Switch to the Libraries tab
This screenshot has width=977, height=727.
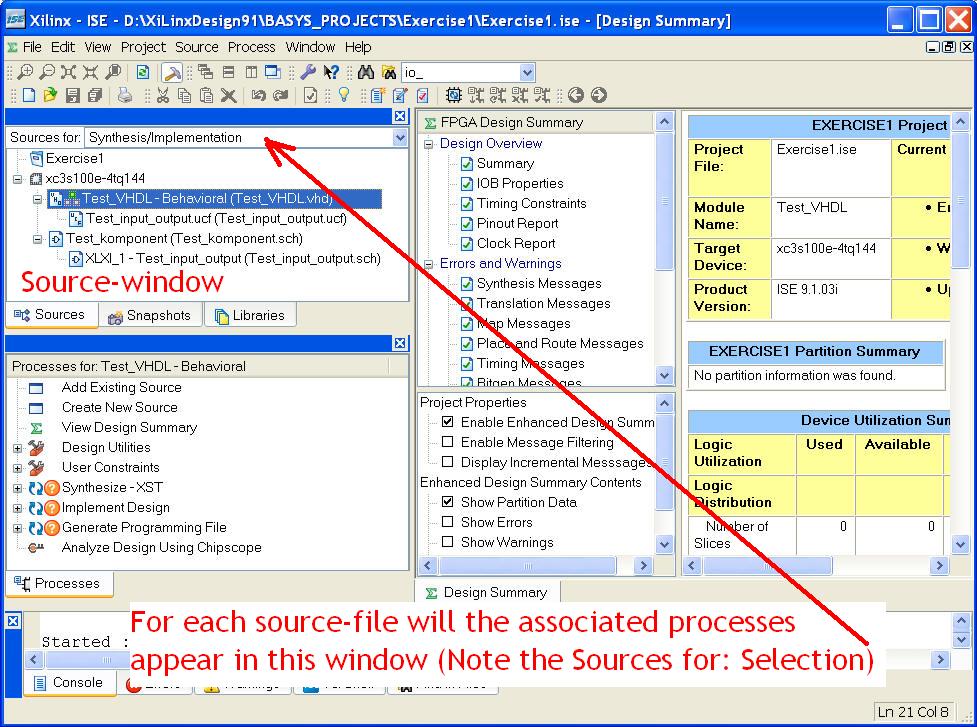click(250, 315)
